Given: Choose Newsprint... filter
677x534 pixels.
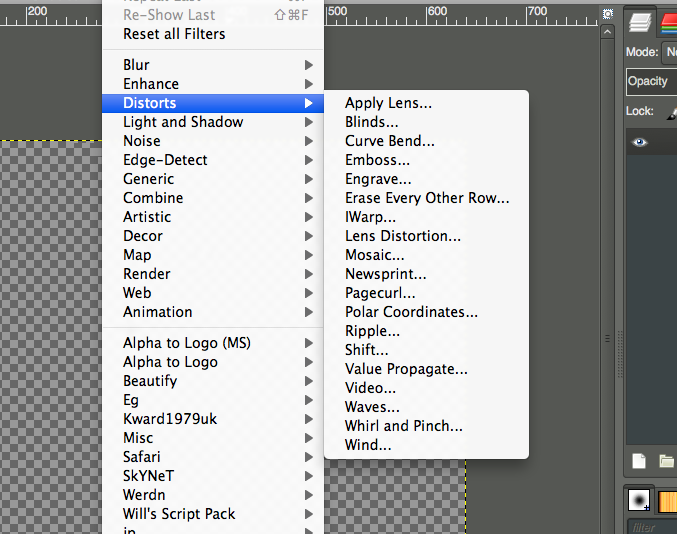Looking at the screenshot, I should tap(426, 274).
